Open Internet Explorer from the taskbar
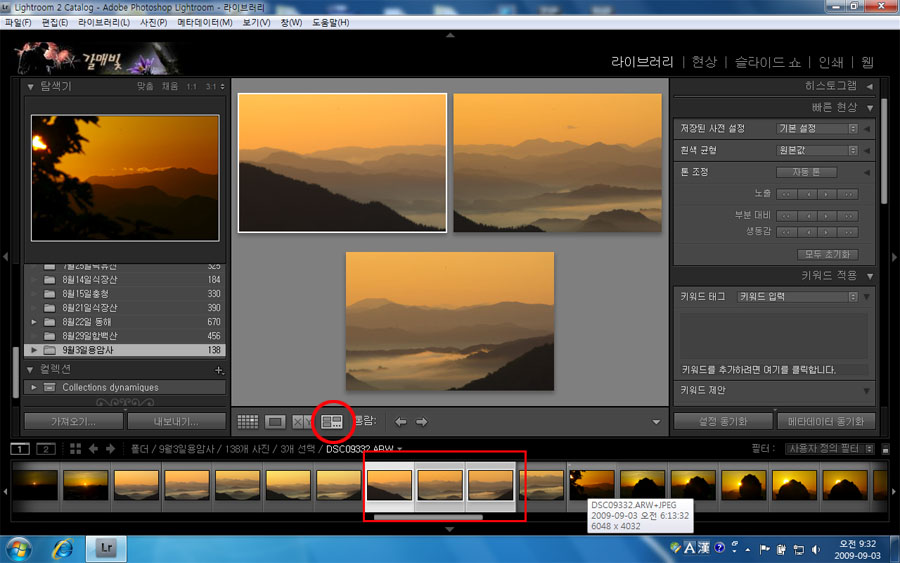The width and height of the screenshot is (900, 563). [x=63, y=548]
